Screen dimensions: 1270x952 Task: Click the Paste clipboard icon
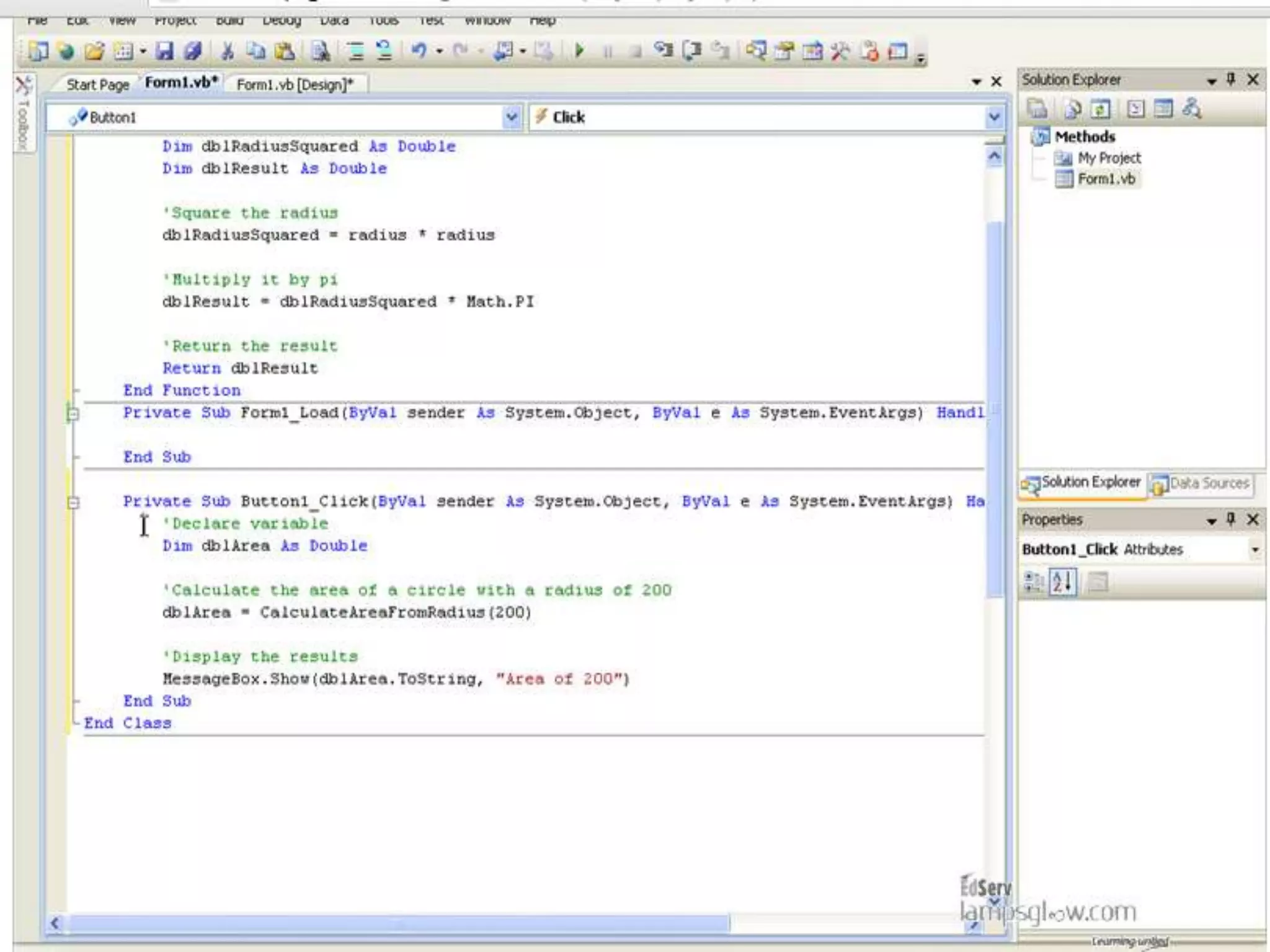tap(285, 51)
